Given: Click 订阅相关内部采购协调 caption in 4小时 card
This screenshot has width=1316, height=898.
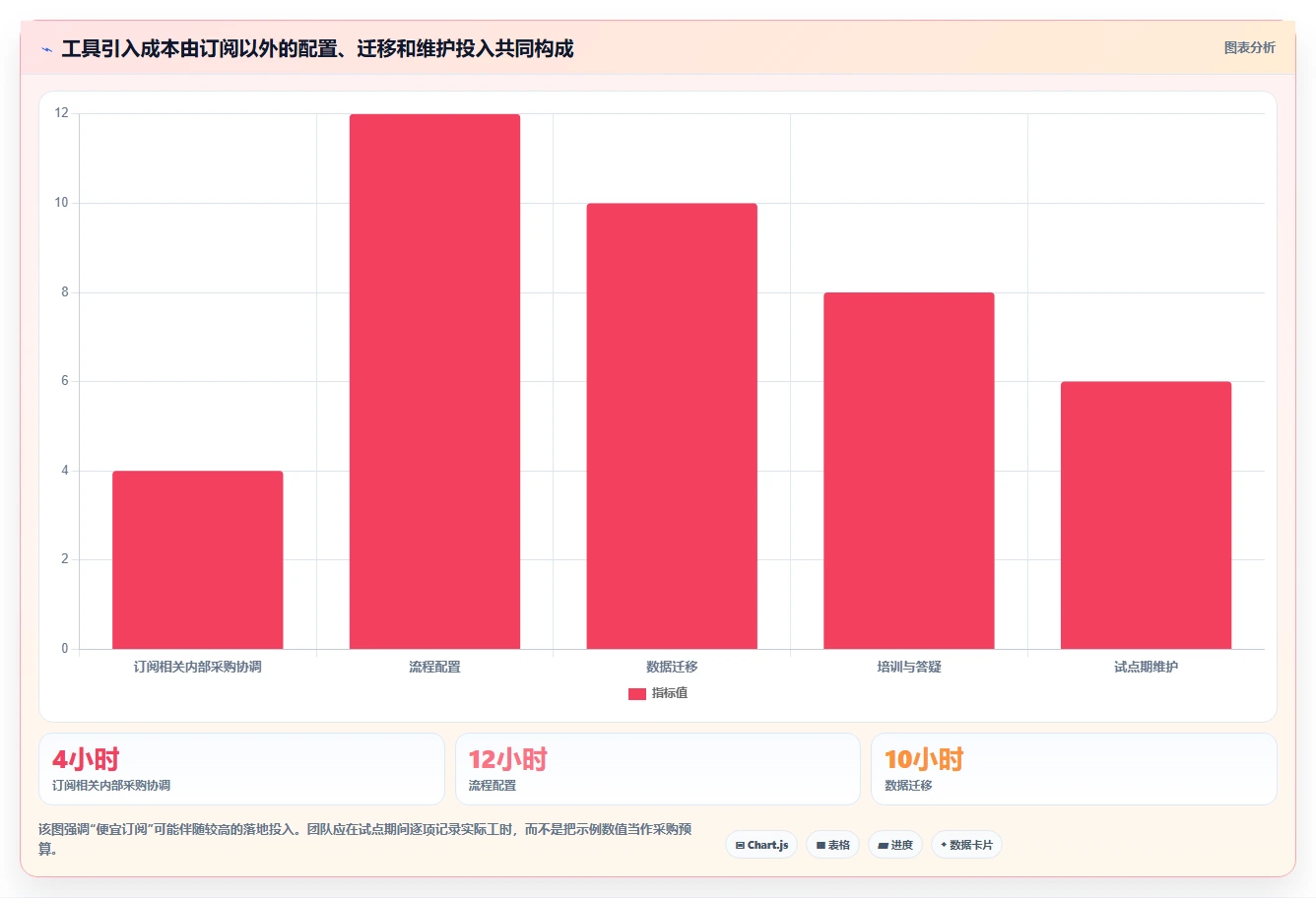Looking at the screenshot, I should point(111,786).
